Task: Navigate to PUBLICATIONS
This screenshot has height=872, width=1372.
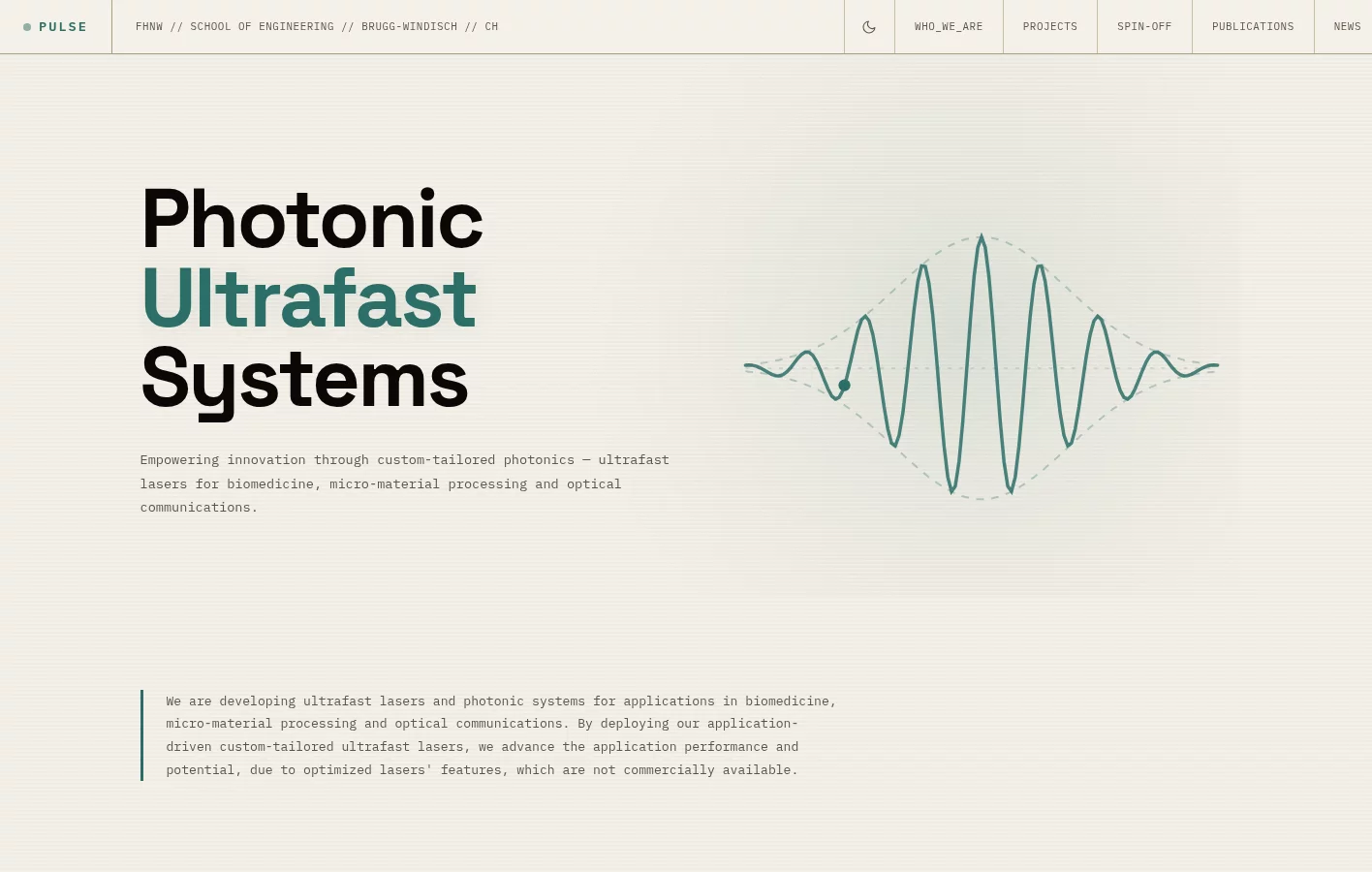Action: click(x=1253, y=27)
